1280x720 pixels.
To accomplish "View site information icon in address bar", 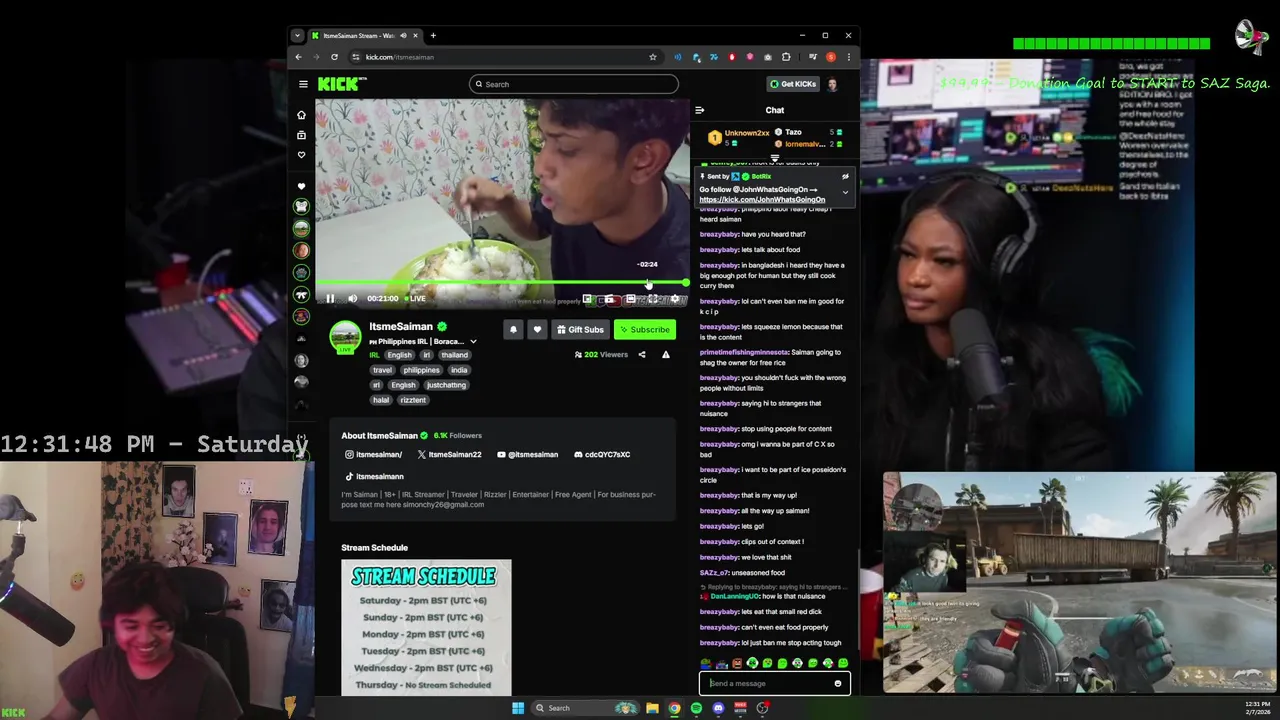I will [356, 57].
